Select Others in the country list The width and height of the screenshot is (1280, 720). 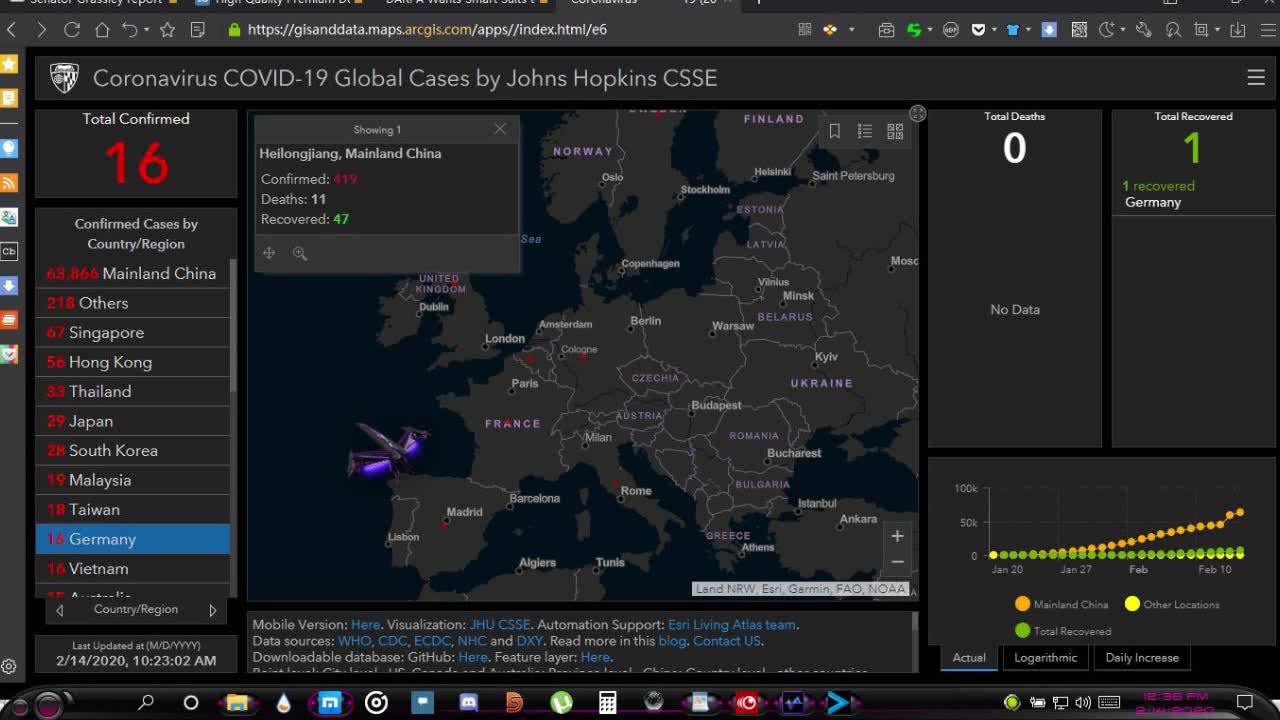(133, 303)
